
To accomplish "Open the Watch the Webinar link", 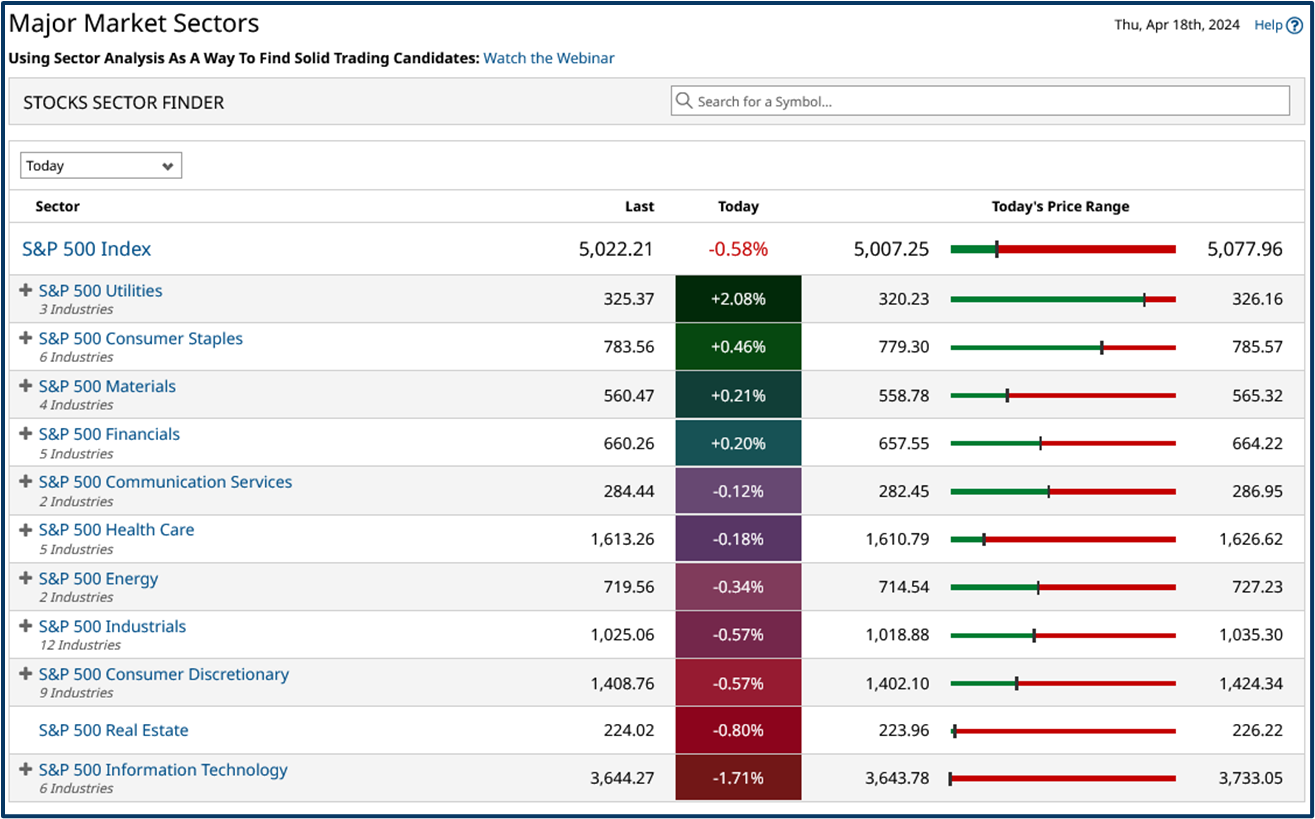I will pos(548,58).
